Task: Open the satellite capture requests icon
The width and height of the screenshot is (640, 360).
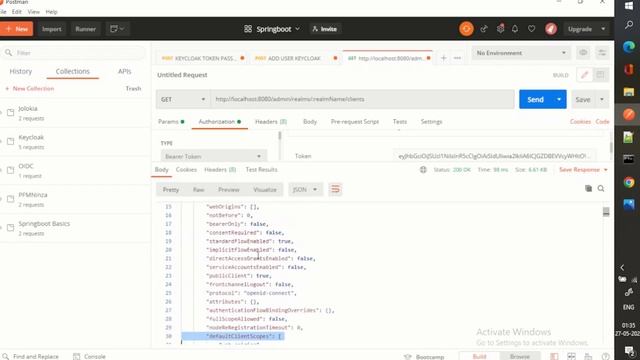Action: [484, 29]
